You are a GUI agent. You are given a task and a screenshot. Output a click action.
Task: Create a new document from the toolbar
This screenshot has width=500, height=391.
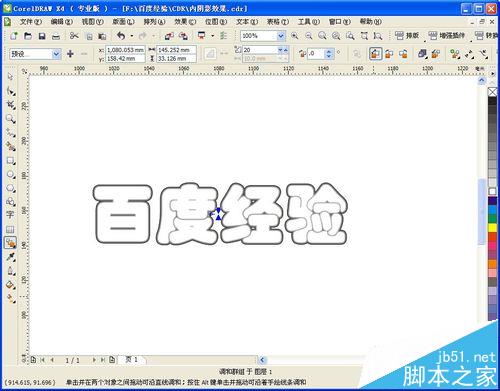coord(14,36)
